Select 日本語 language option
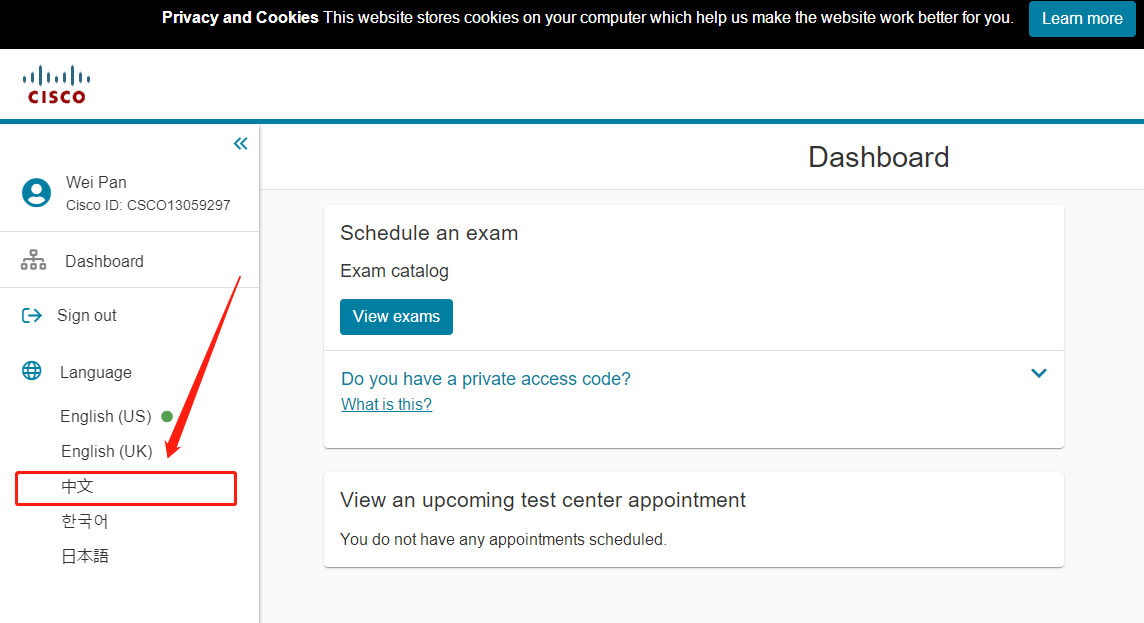1144x623 pixels. [x=85, y=556]
